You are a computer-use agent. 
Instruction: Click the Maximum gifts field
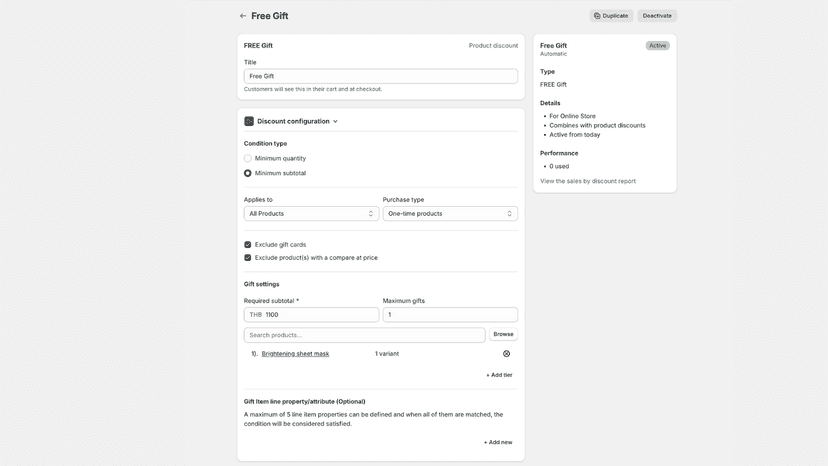(x=450, y=314)
